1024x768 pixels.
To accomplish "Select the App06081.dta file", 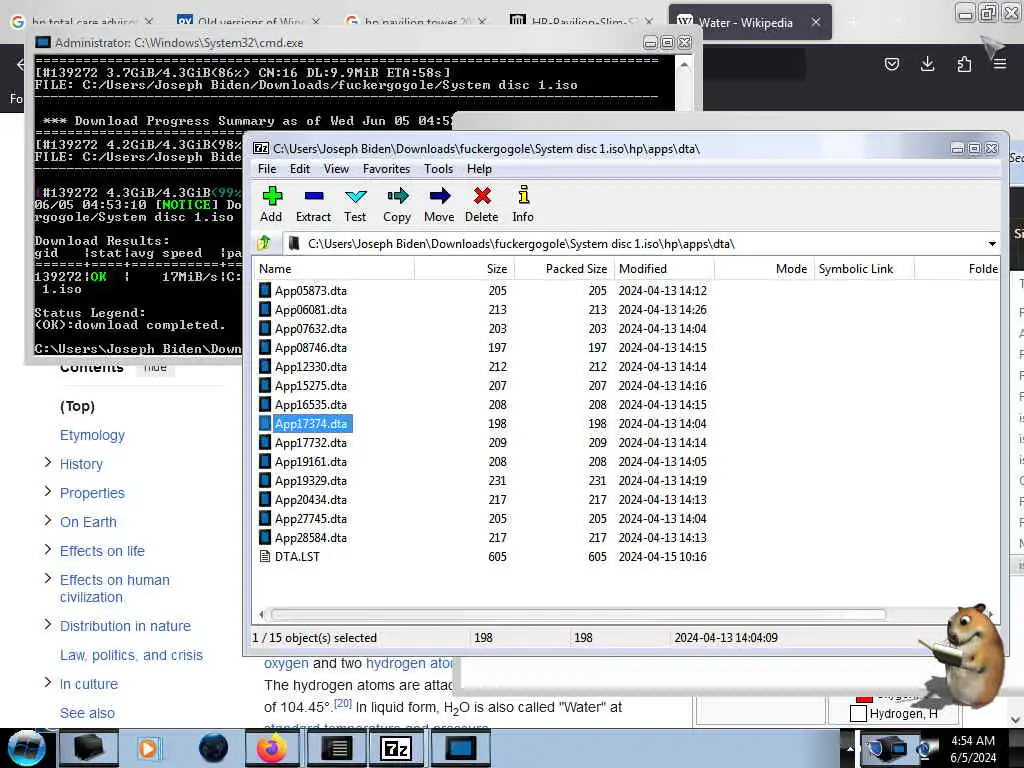I will point(310,310).
